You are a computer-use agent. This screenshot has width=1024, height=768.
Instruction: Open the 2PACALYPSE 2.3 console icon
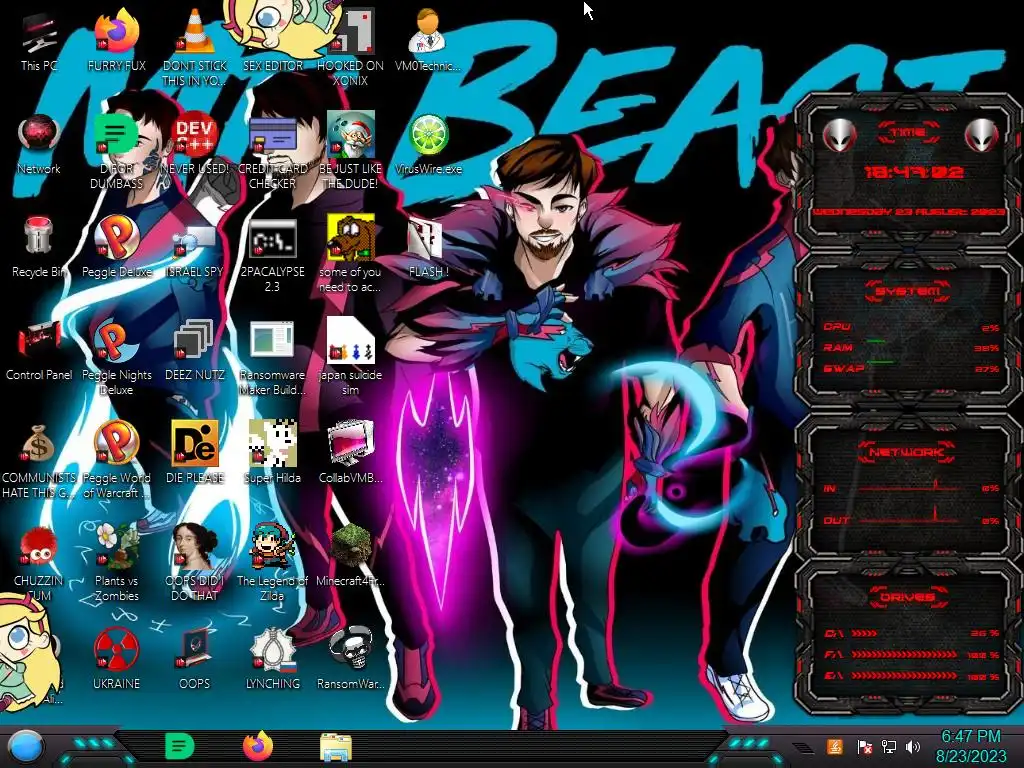click(x=272, y=256)
